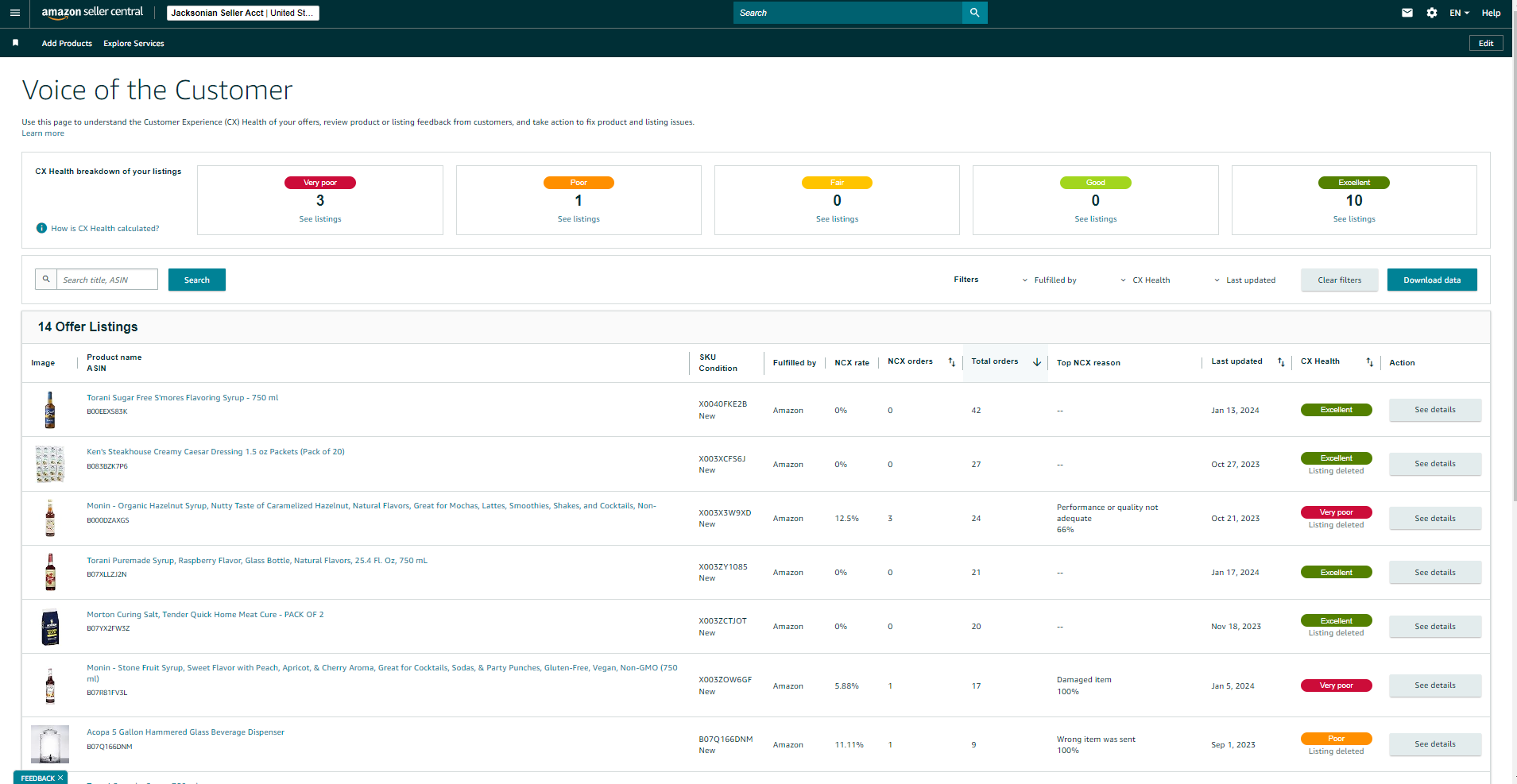Click the Search title, ASIN input

tap(107, 280)
